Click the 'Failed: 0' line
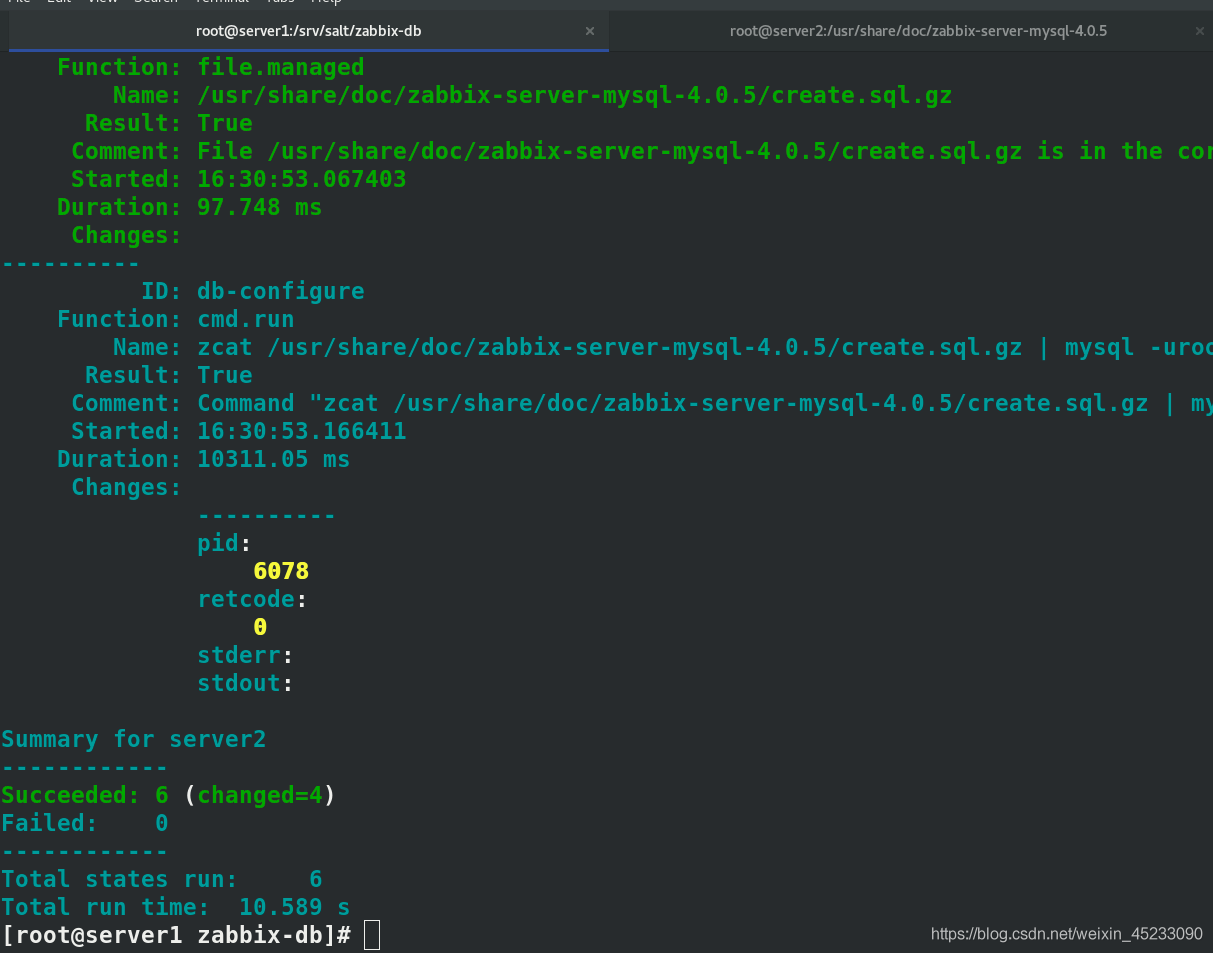The height and width of the screenshot is (953, 1213). [85, 823]
